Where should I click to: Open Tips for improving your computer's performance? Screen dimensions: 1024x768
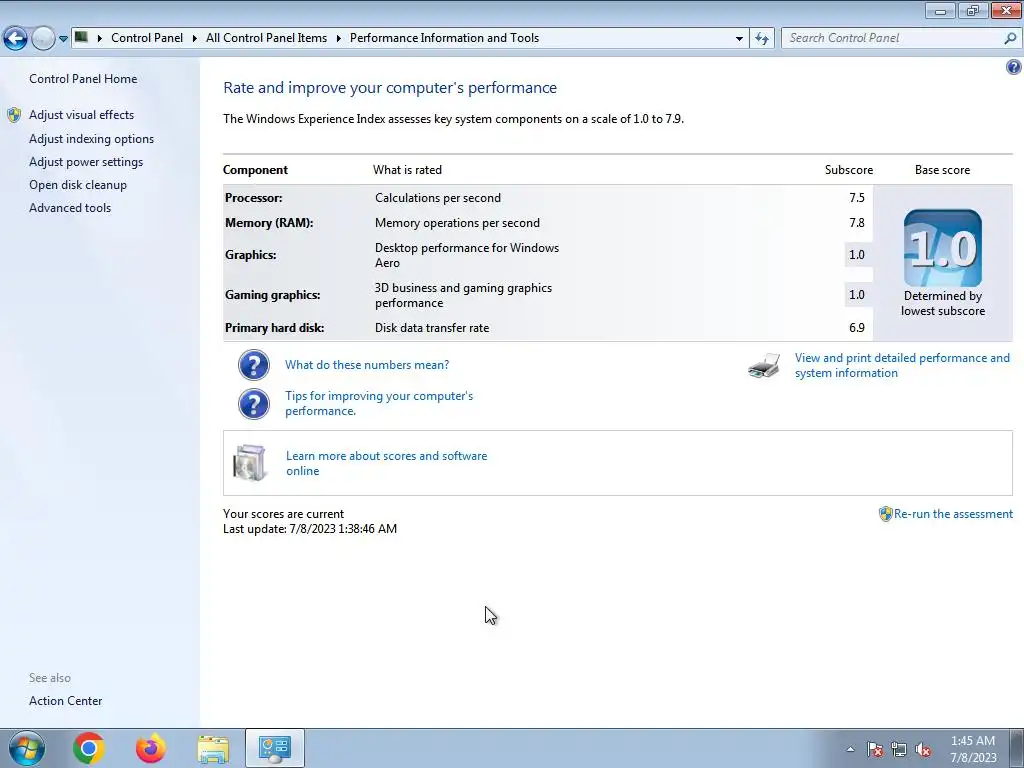click(379, 403)
